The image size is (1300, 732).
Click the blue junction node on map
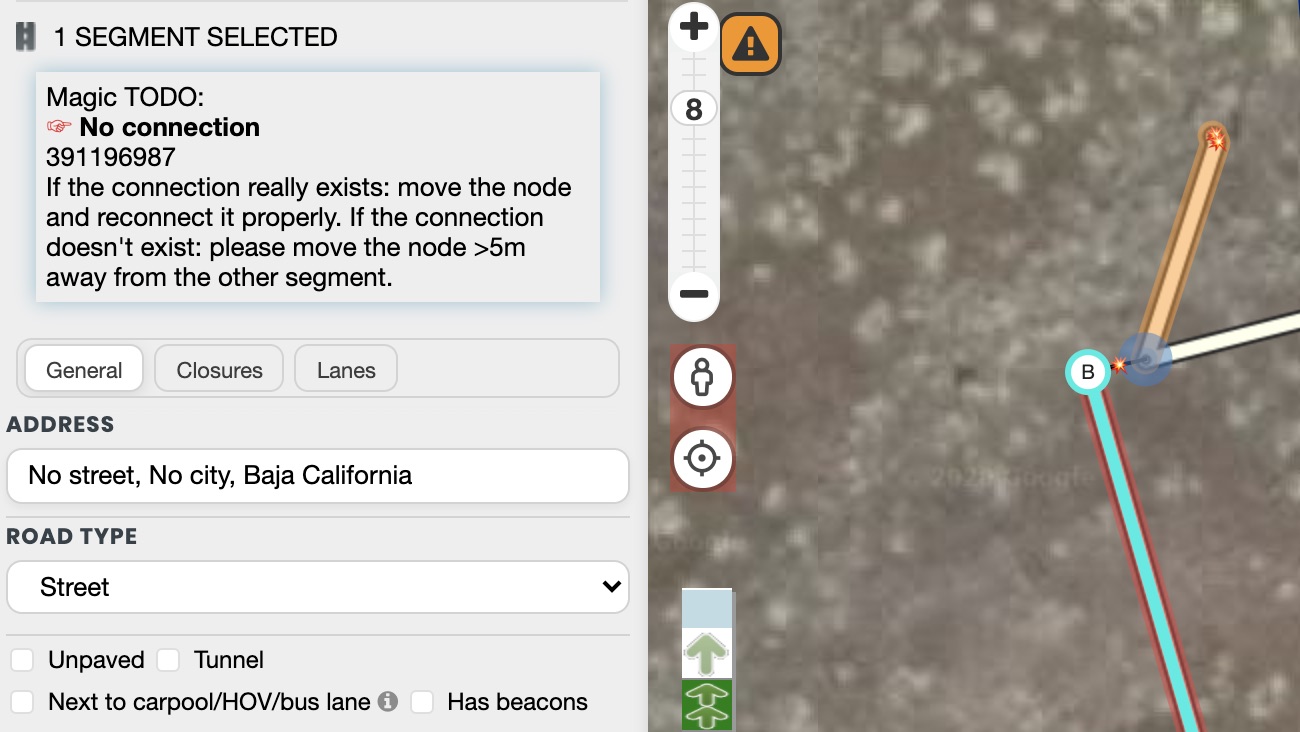pos(1145,359)
